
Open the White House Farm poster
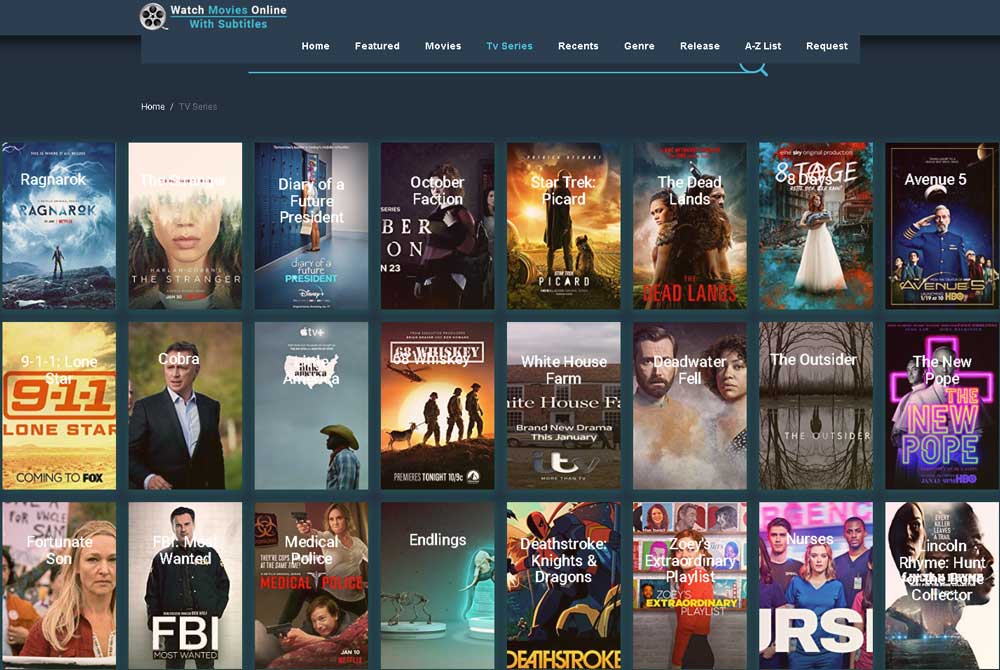tap(564, 405)
